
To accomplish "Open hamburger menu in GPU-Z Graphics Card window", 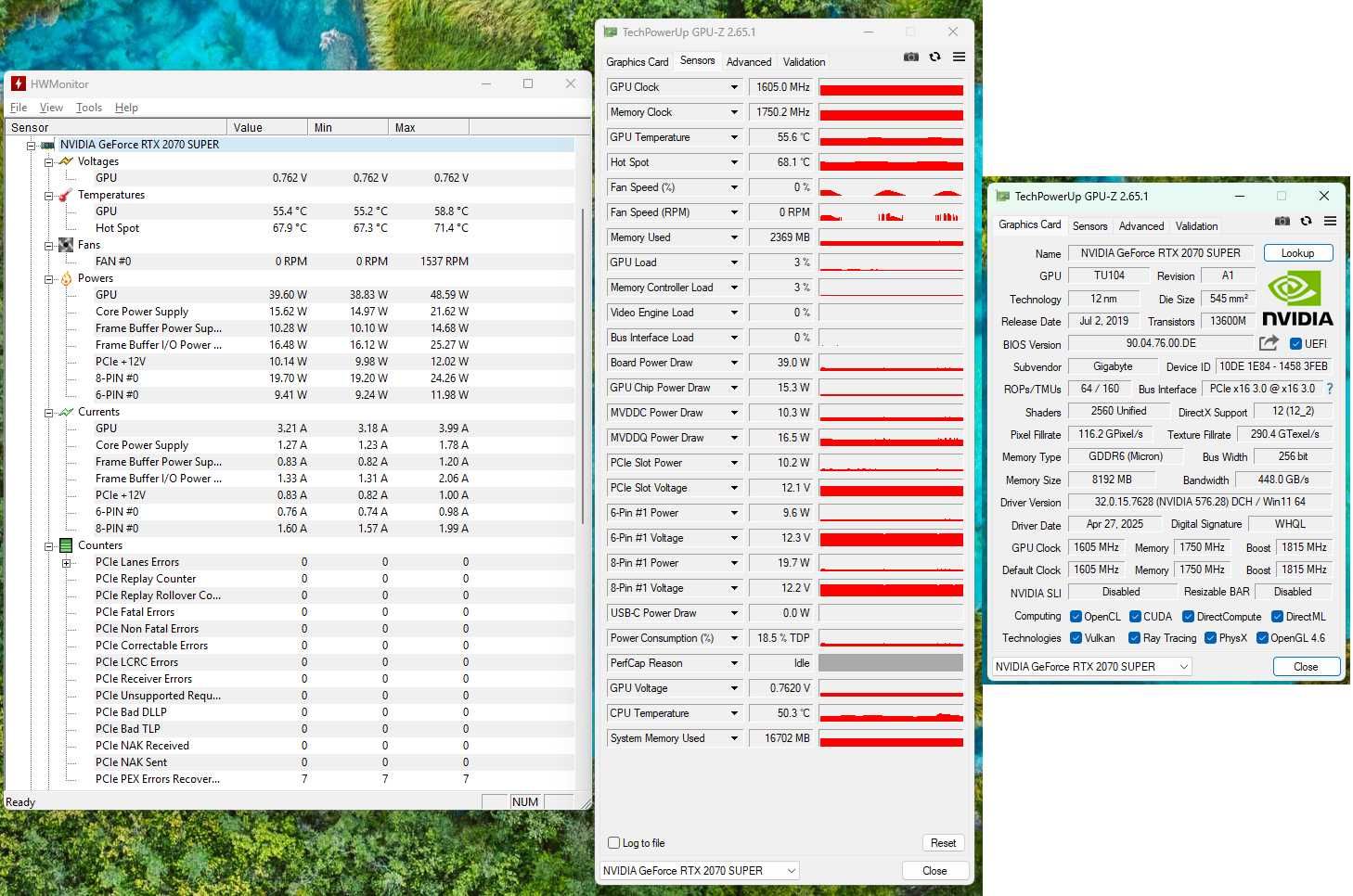I will (x=1330, y=221).
